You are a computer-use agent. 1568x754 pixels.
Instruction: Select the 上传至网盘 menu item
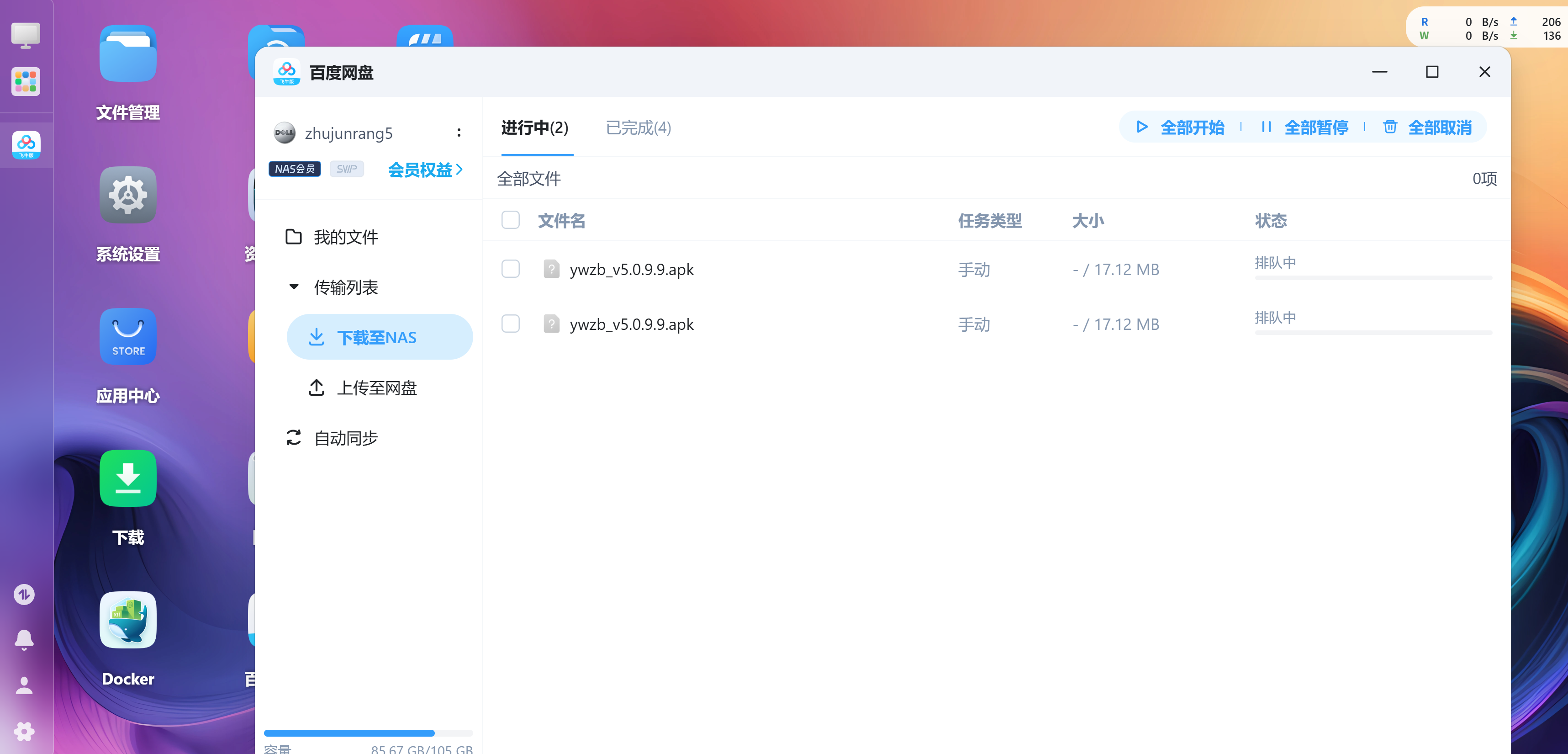tap(376, 388)
